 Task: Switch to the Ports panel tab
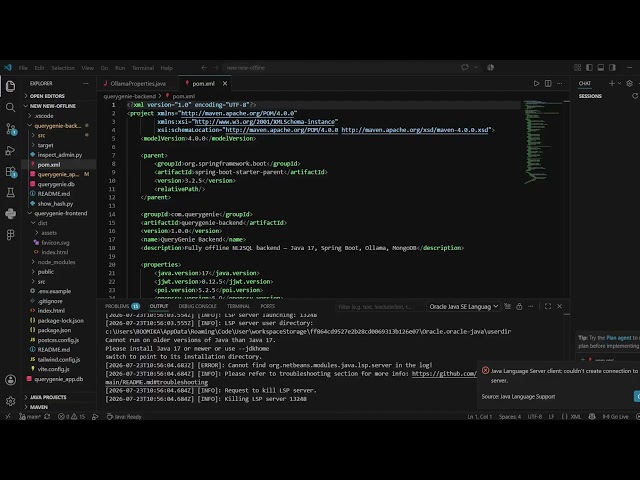click(x=268, y=306)
